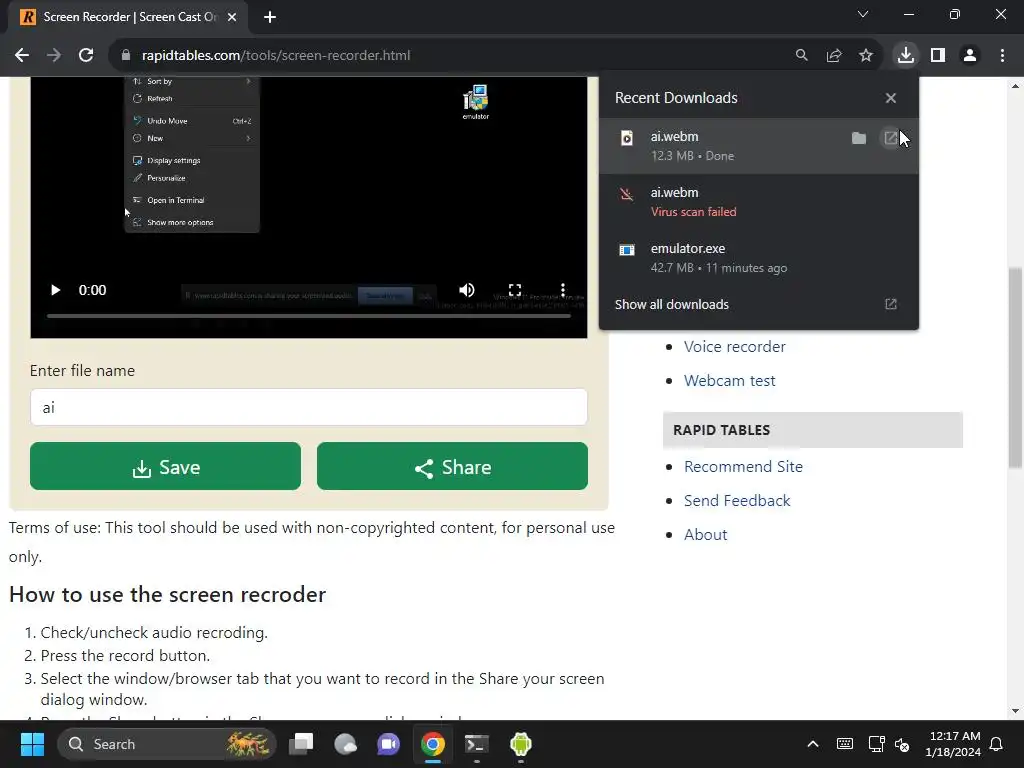Click Show all downloads
The width and height of the screenshot is (1024, 768).
[671, 304]
